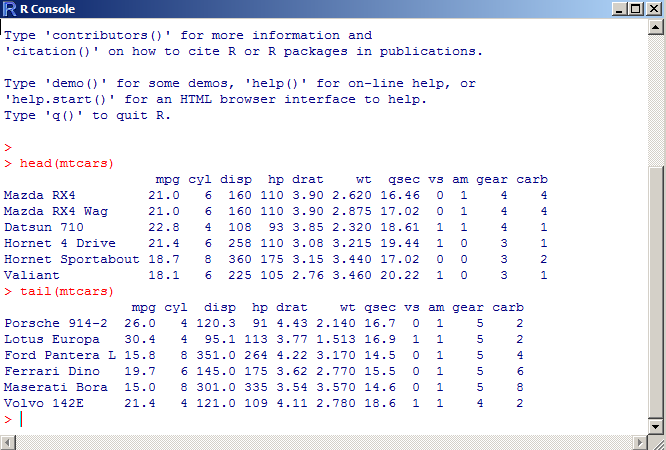Click the 'Maserati Bora' row name
666x450 pixels.
pyautogui.click(x=56, y=388)
